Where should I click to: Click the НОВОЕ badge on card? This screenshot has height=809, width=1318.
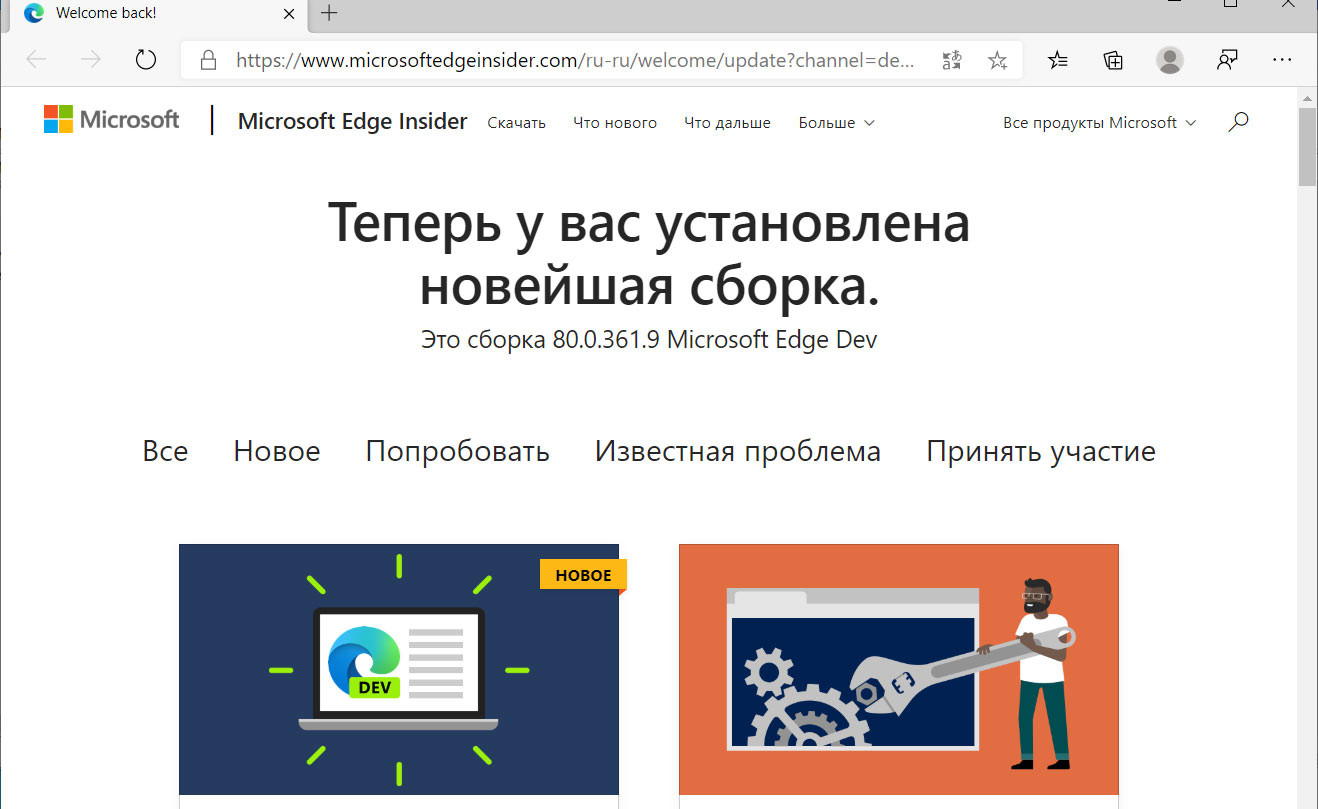click(583, 575)
